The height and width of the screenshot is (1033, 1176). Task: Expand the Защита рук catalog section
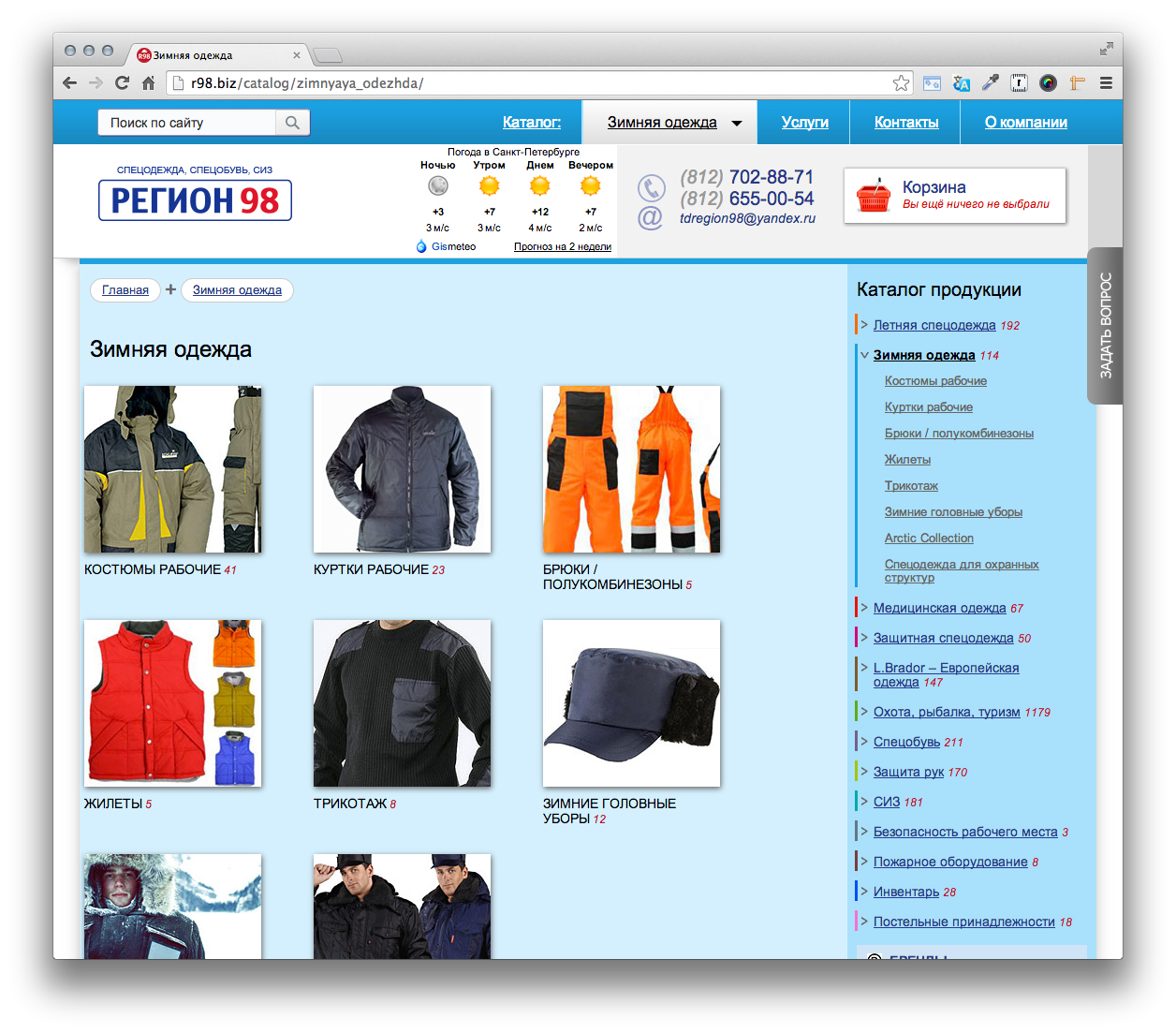click(x=864, y=772)
